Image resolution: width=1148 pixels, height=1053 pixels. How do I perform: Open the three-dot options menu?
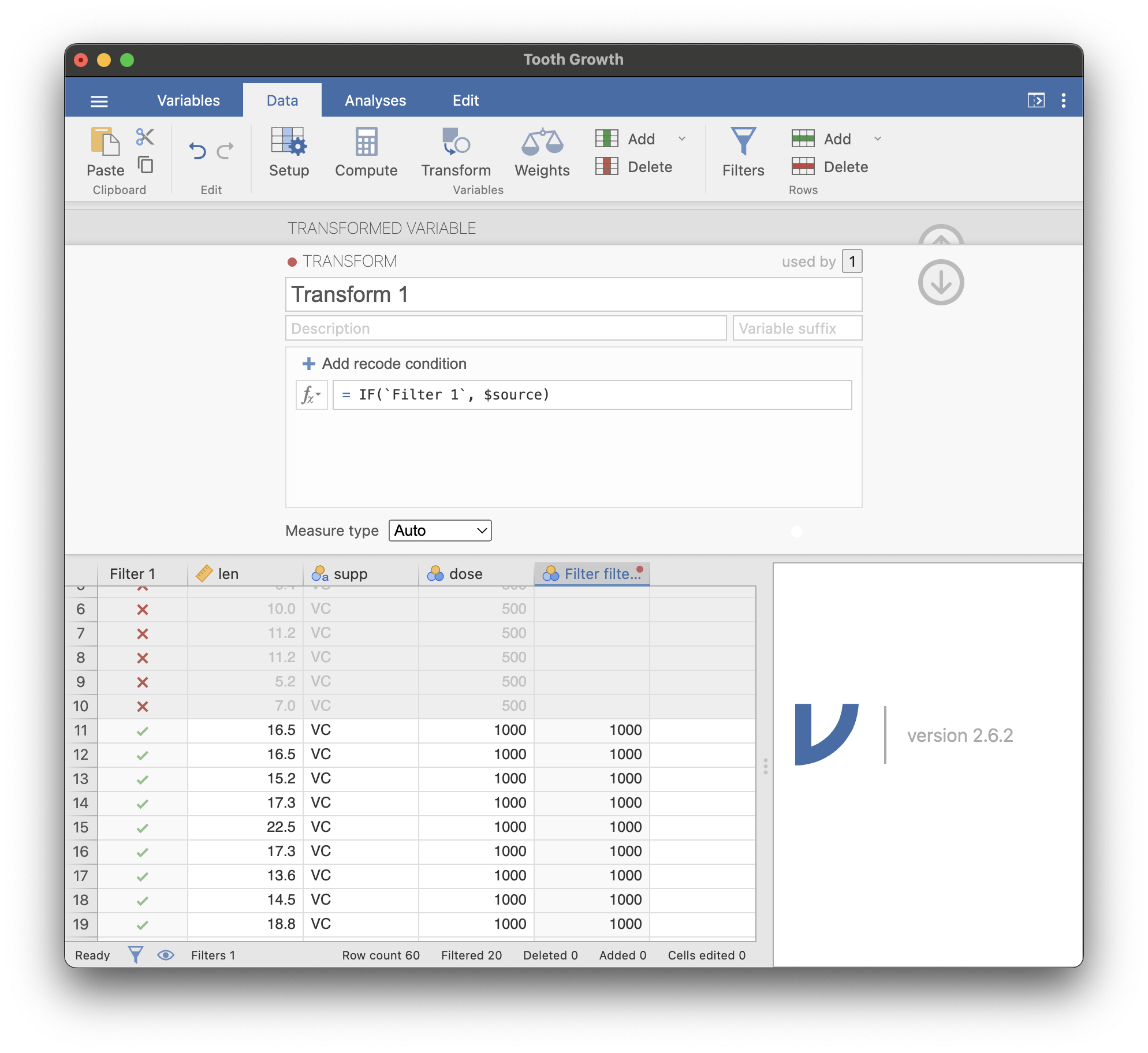point(1064,100)
